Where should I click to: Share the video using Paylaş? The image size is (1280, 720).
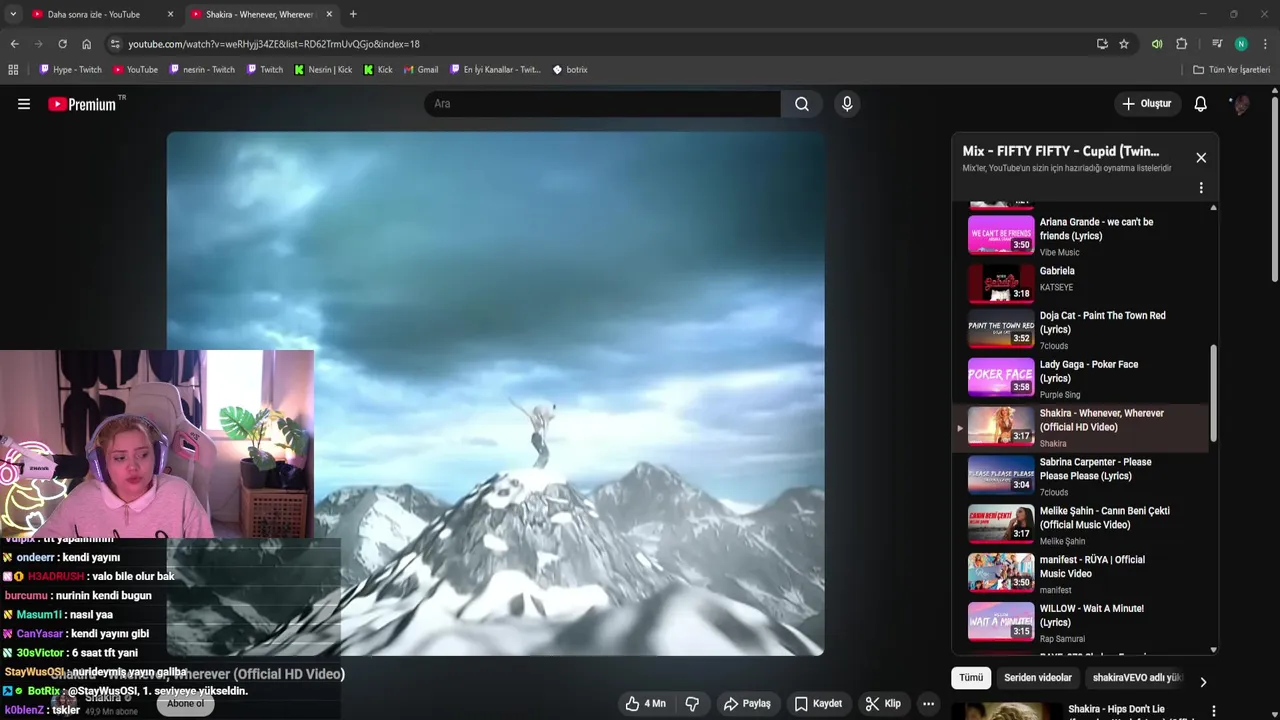[x=747, y=704]
